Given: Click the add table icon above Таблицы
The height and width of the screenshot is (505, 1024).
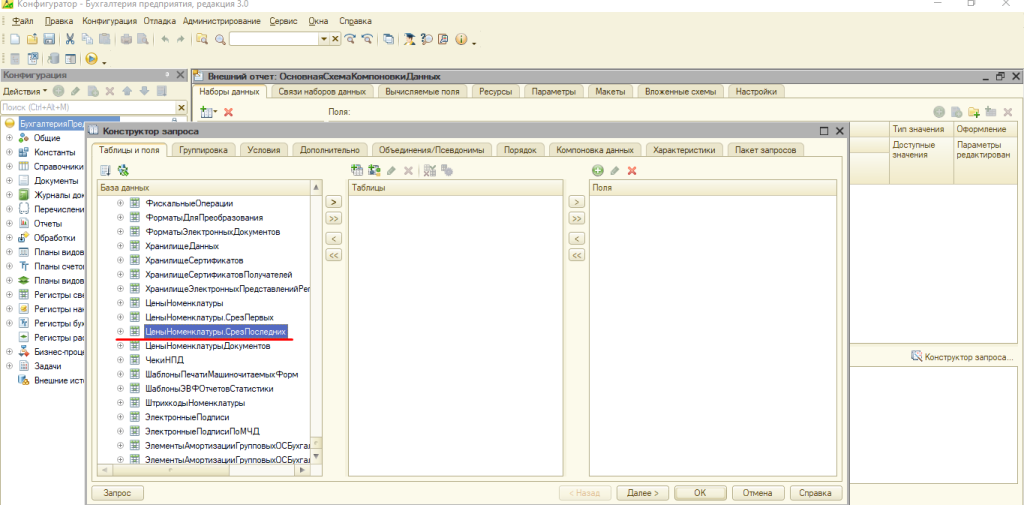Looking at the screenshot, I should (x=359, y=171).
